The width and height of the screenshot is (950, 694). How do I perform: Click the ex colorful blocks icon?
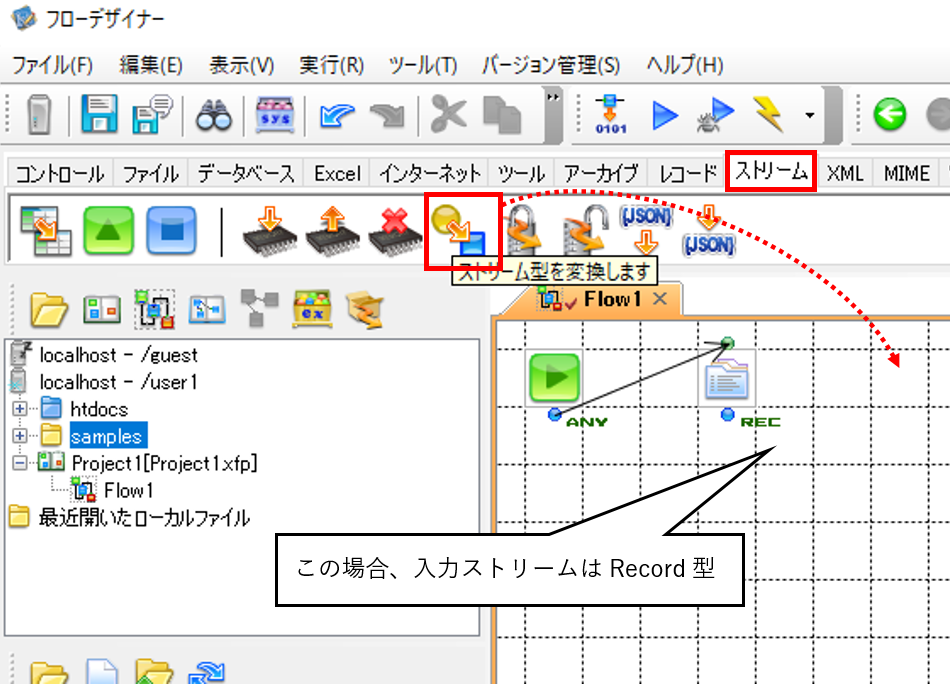coord(312,309)
